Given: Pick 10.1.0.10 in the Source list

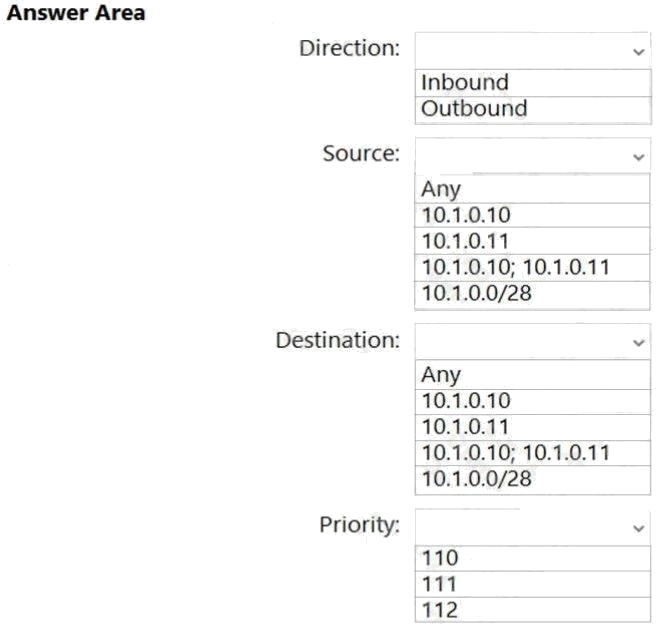Looking at the screenshot, I should coord(532,215).
